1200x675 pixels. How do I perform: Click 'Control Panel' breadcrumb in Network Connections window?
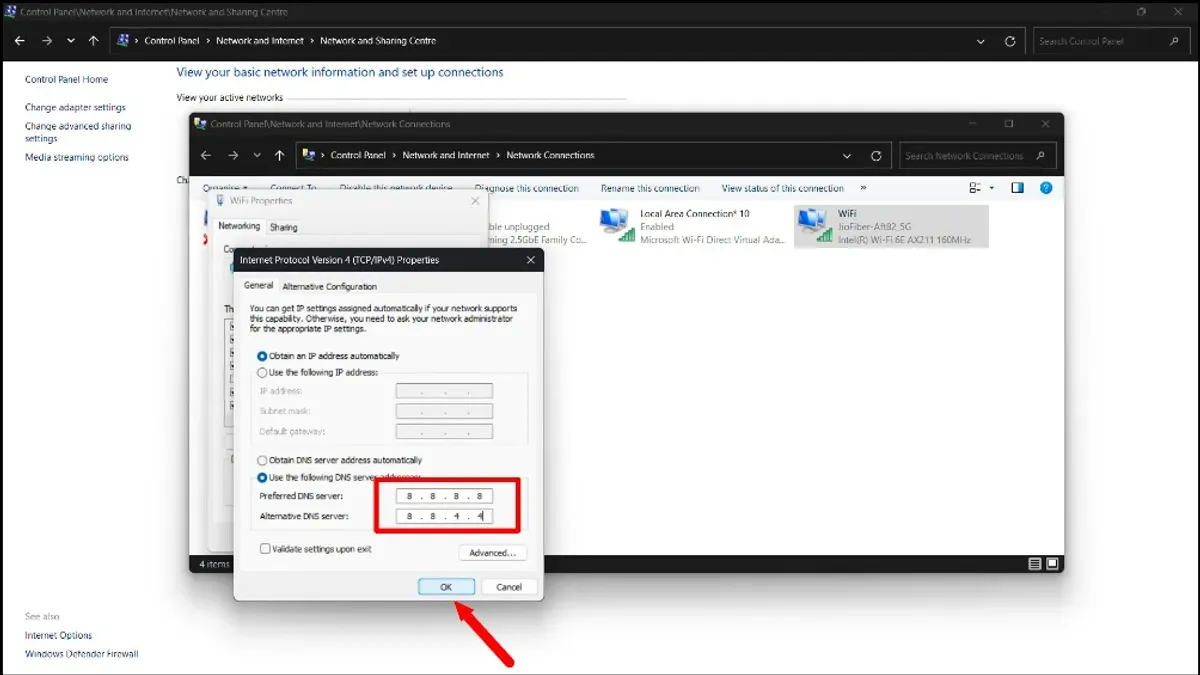pyautogui.click(x=359, y=156)
